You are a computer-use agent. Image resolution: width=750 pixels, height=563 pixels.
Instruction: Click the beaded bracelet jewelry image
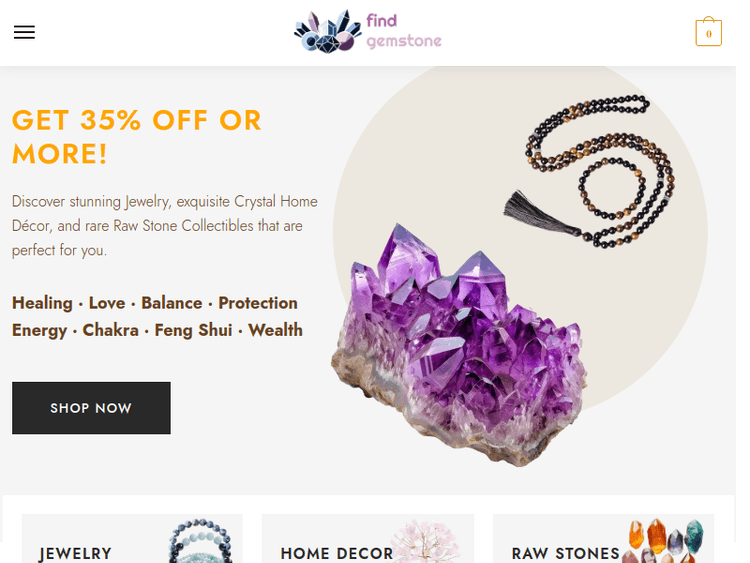click(x=200, y=541)
